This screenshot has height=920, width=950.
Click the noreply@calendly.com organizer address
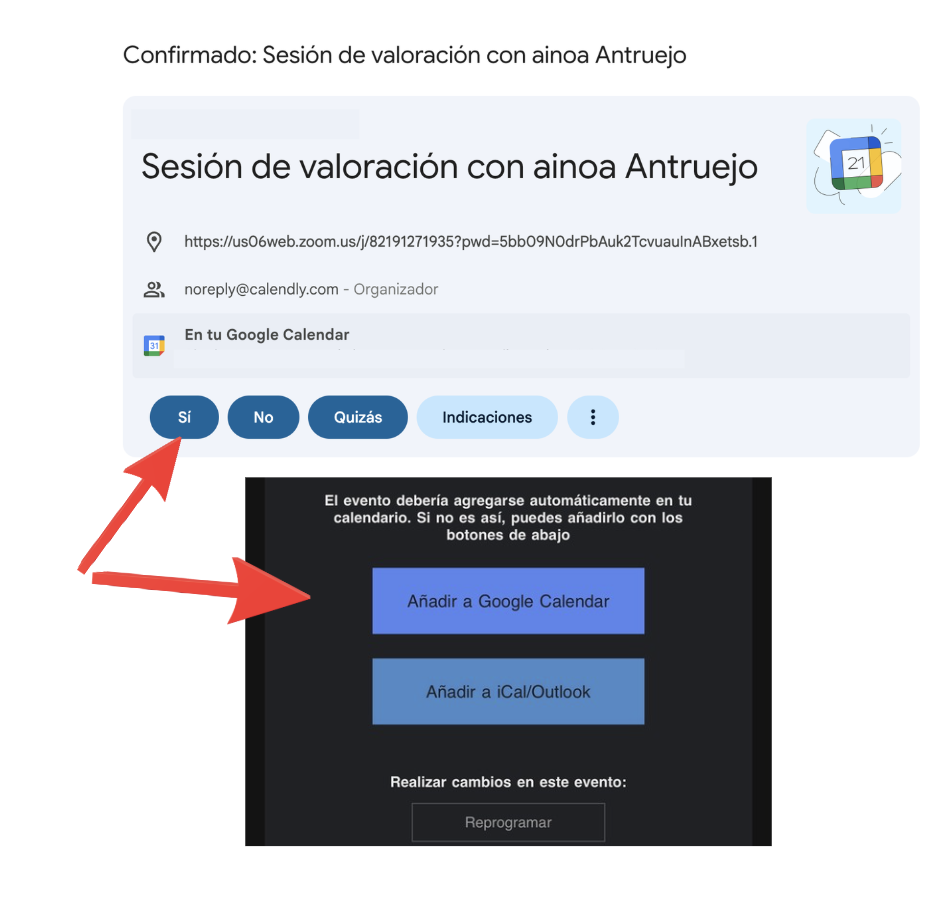pos(261,290)
